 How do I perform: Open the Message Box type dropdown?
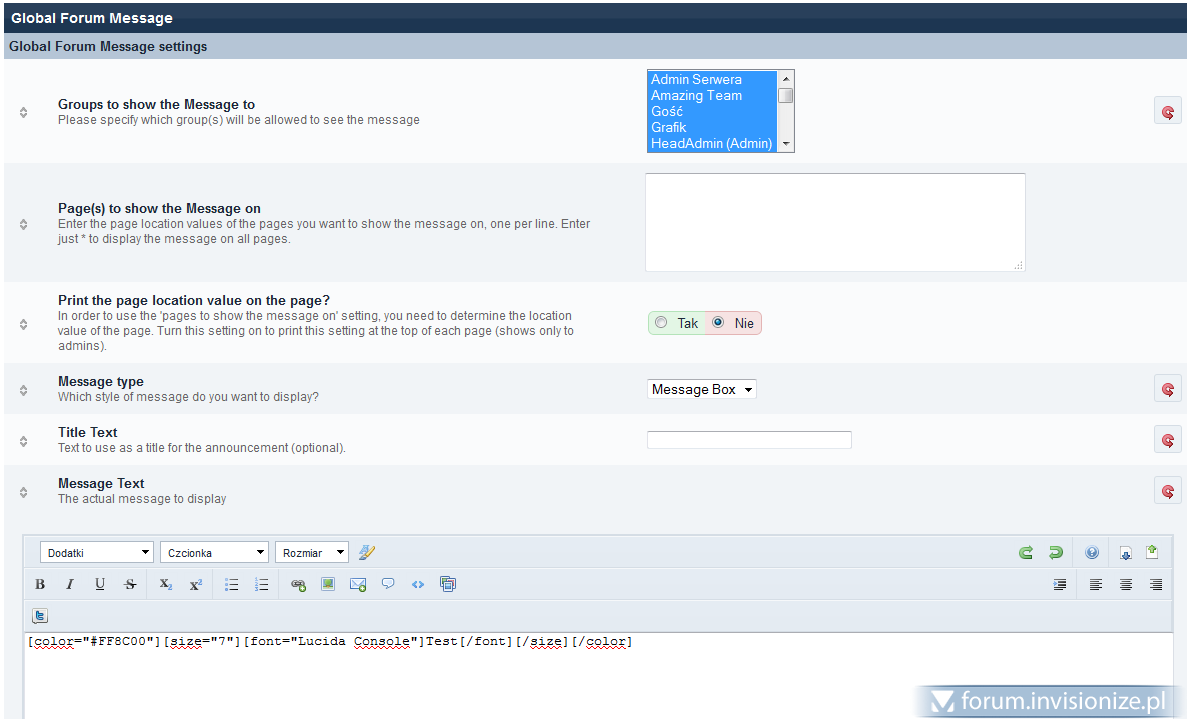[x=702, y=389]
